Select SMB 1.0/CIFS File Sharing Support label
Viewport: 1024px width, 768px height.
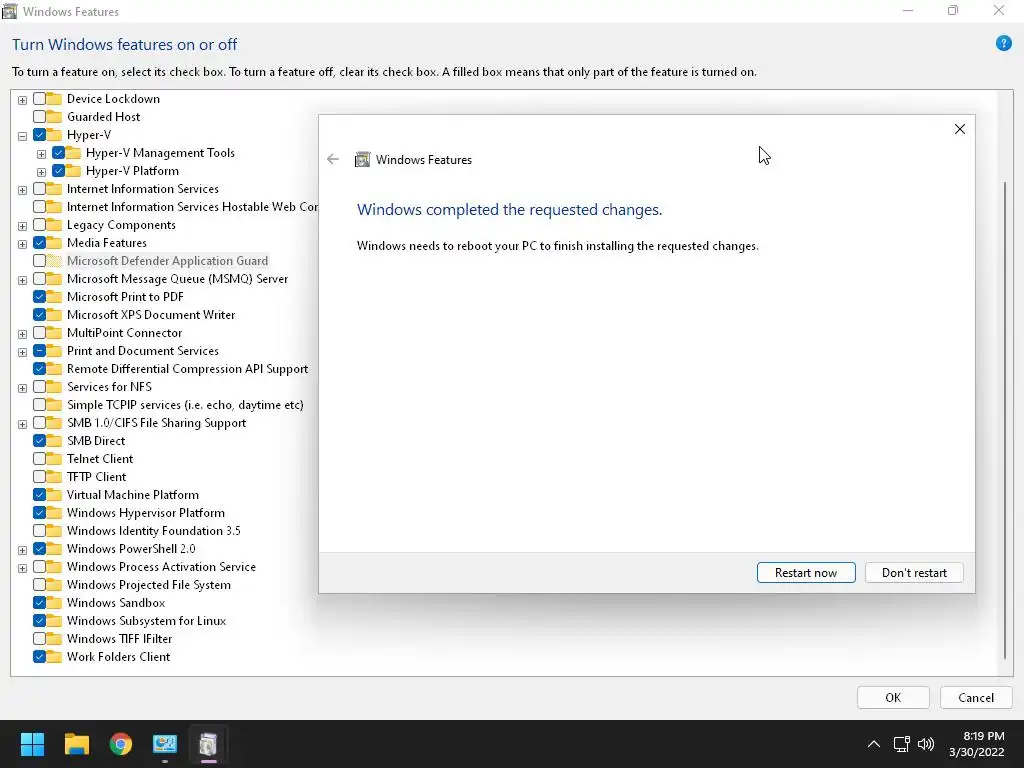[156, 423]
